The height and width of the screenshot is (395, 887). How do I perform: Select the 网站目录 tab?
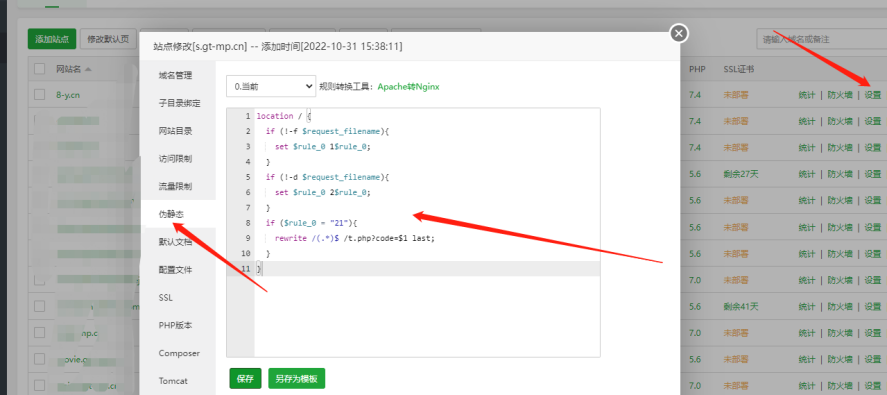tap(175, 131)
